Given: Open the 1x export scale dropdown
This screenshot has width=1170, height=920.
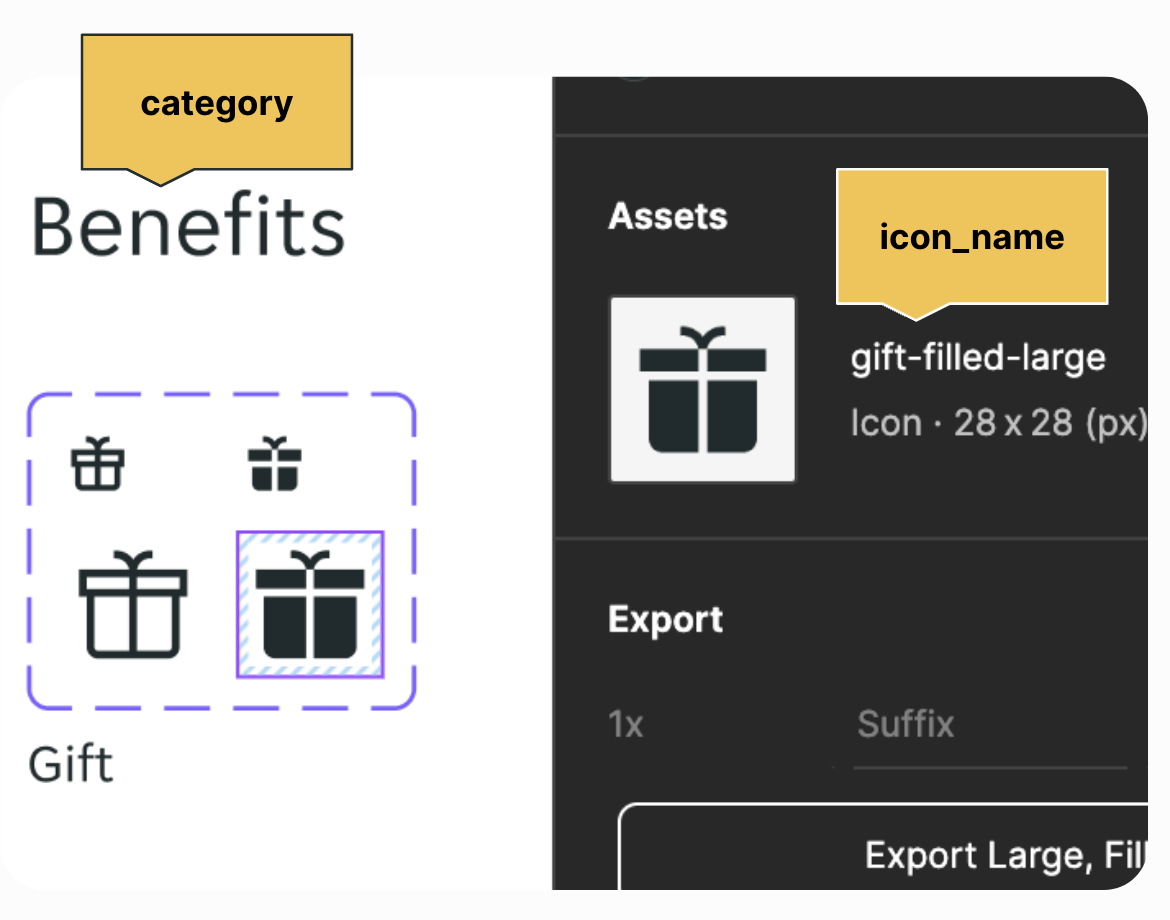Looking at the screenshot, I should tap(627, 724).
